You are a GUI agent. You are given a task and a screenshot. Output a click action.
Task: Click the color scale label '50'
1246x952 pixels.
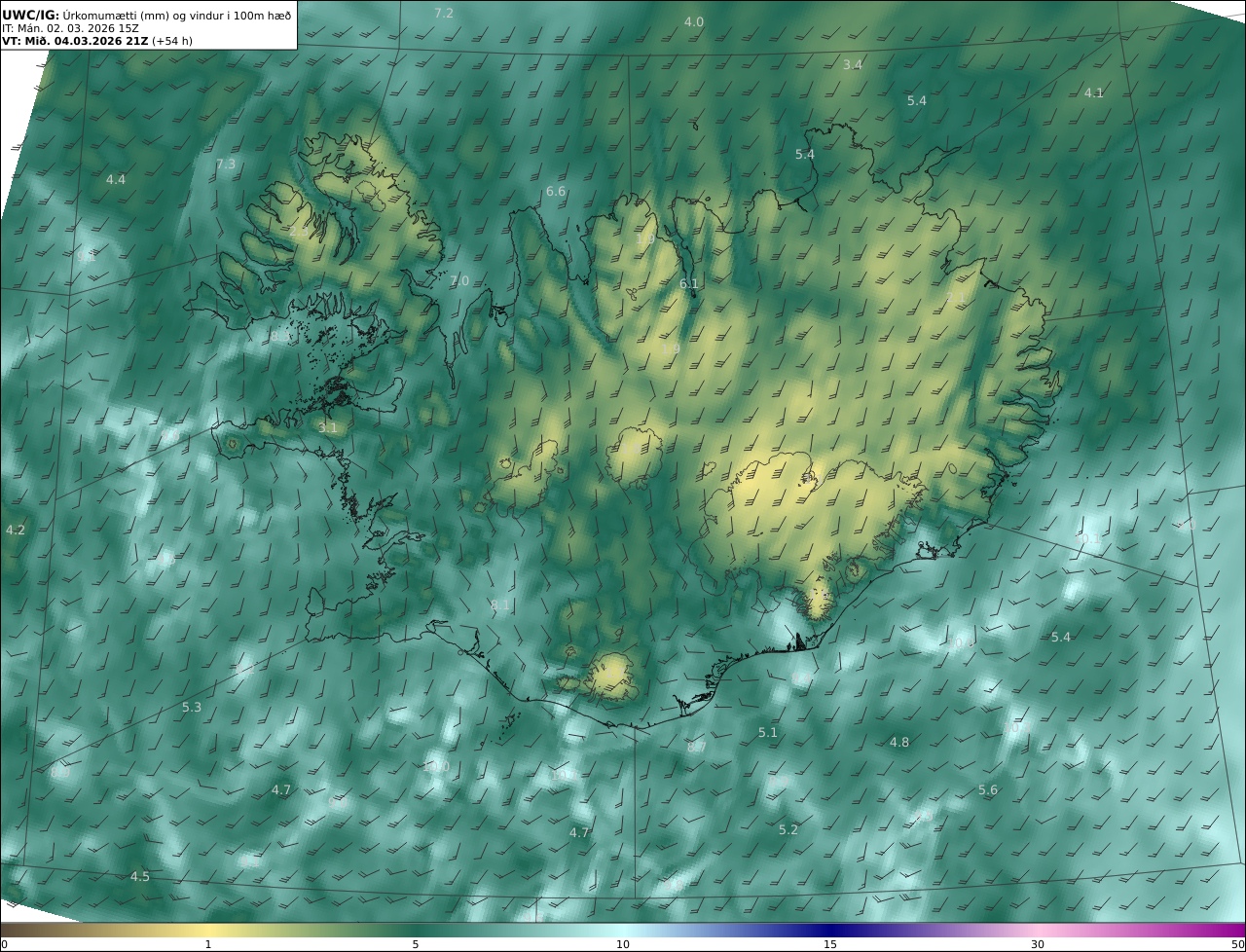[x=1238, y=944]
